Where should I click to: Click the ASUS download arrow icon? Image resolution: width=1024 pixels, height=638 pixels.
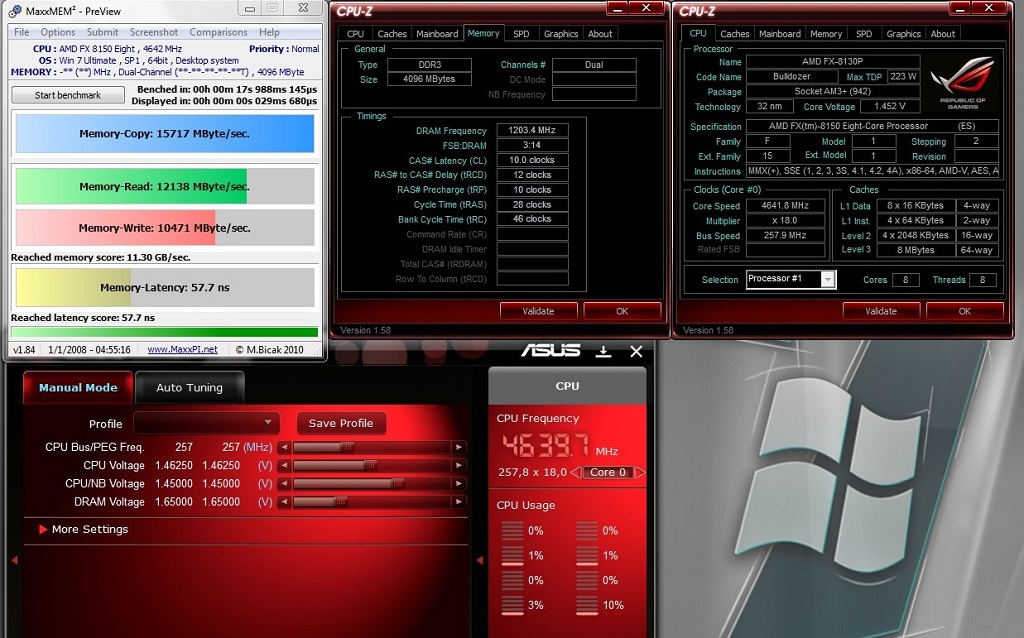click(x=603, y=351)
